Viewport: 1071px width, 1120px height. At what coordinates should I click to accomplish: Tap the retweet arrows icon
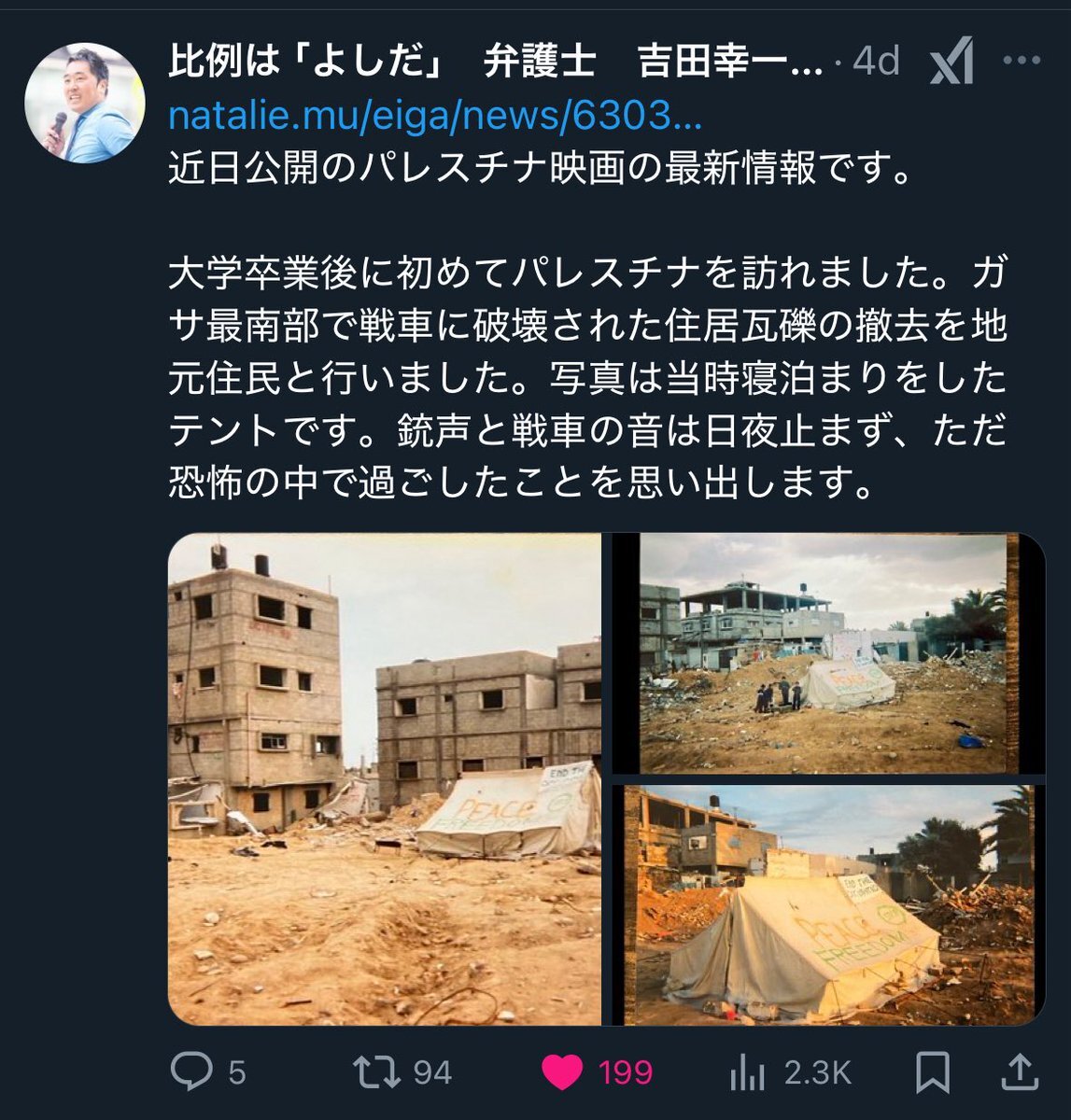pyautogui.click(x=375, y=1071)
